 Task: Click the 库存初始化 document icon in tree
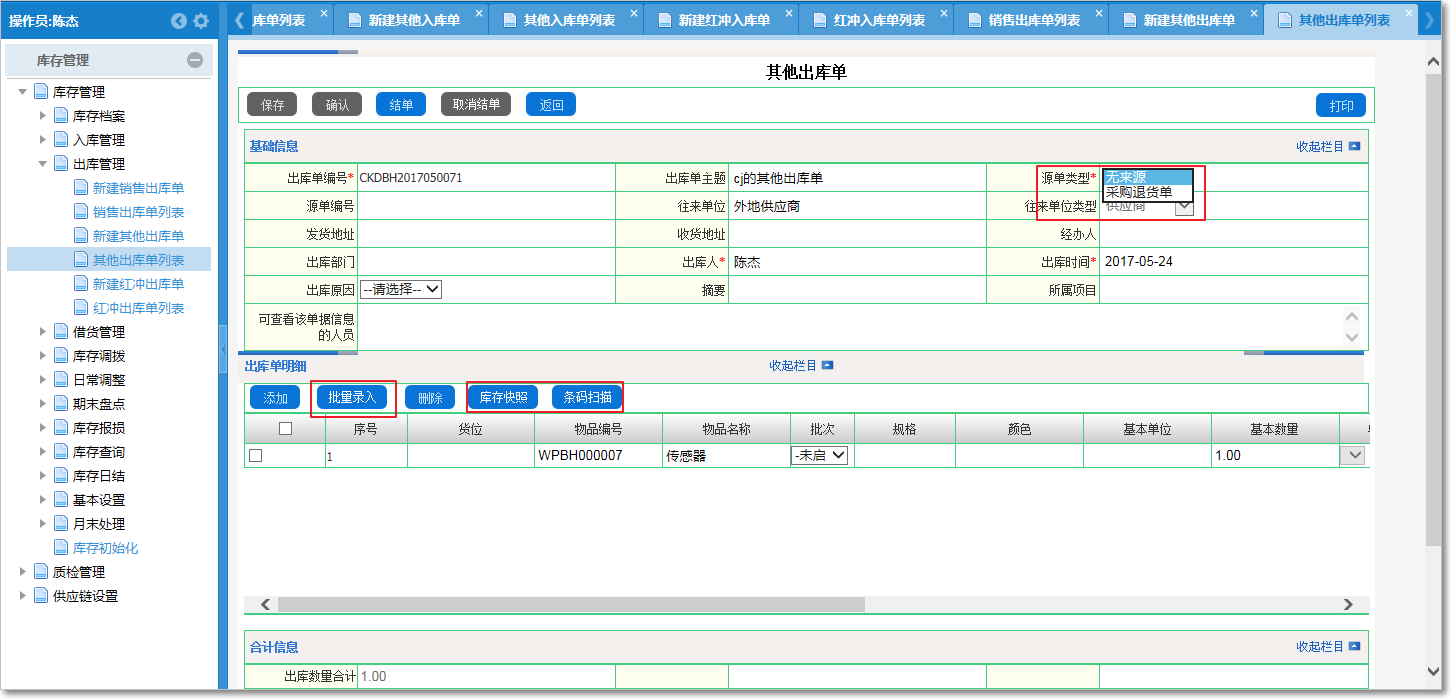61,548
